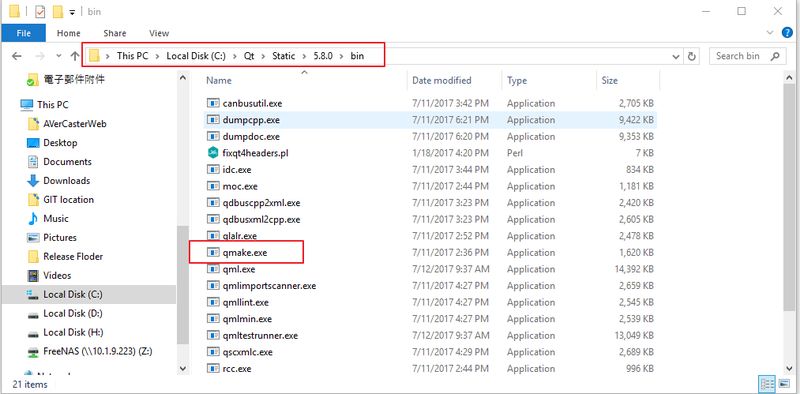This screenshot has height=394, width=800.
Task: Click the qdbusxml2cpp.exe file icon
Action: click(213, 219)
